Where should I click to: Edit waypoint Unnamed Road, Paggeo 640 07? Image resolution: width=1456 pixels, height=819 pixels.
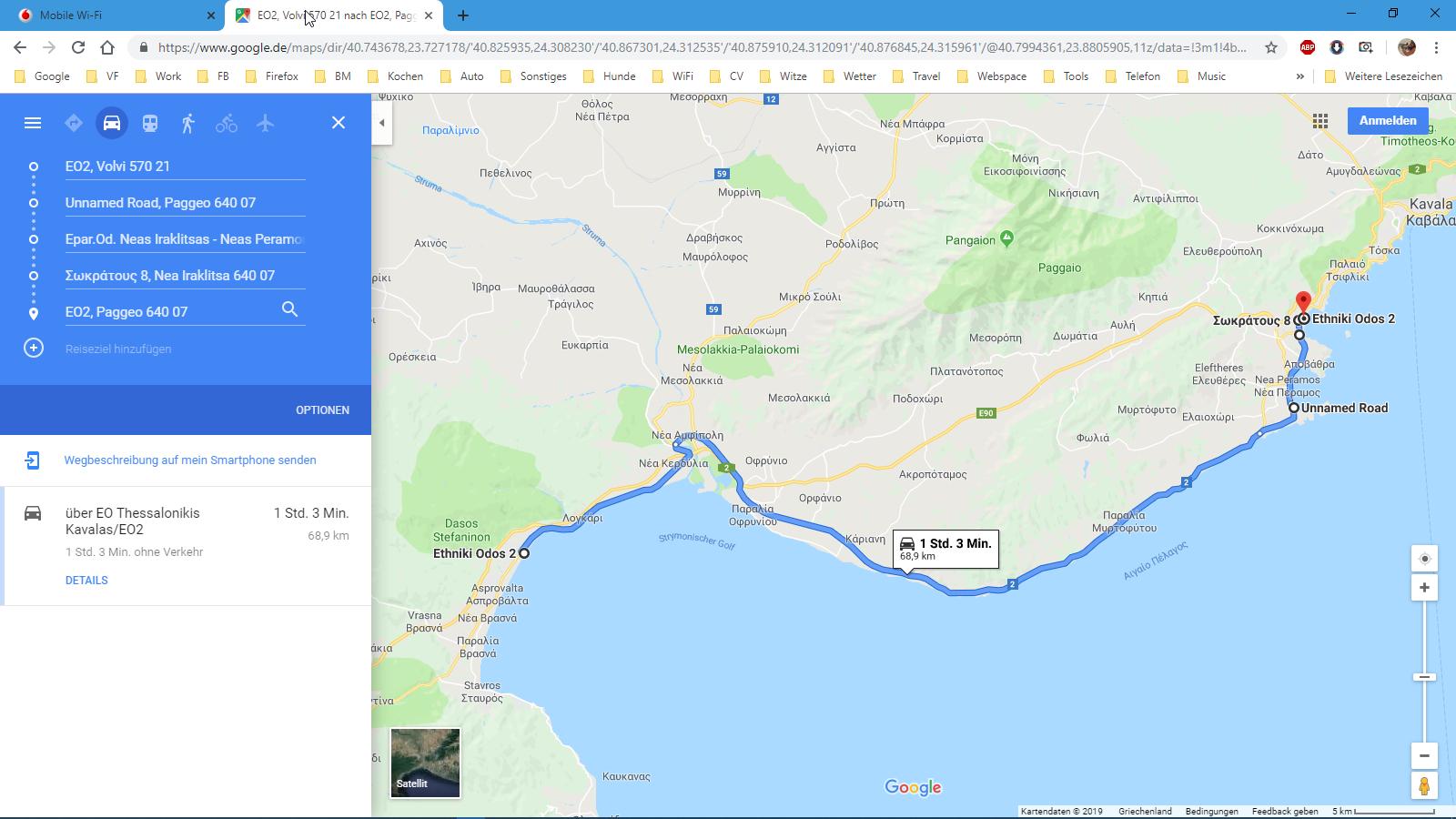click(x=185, y=203)
